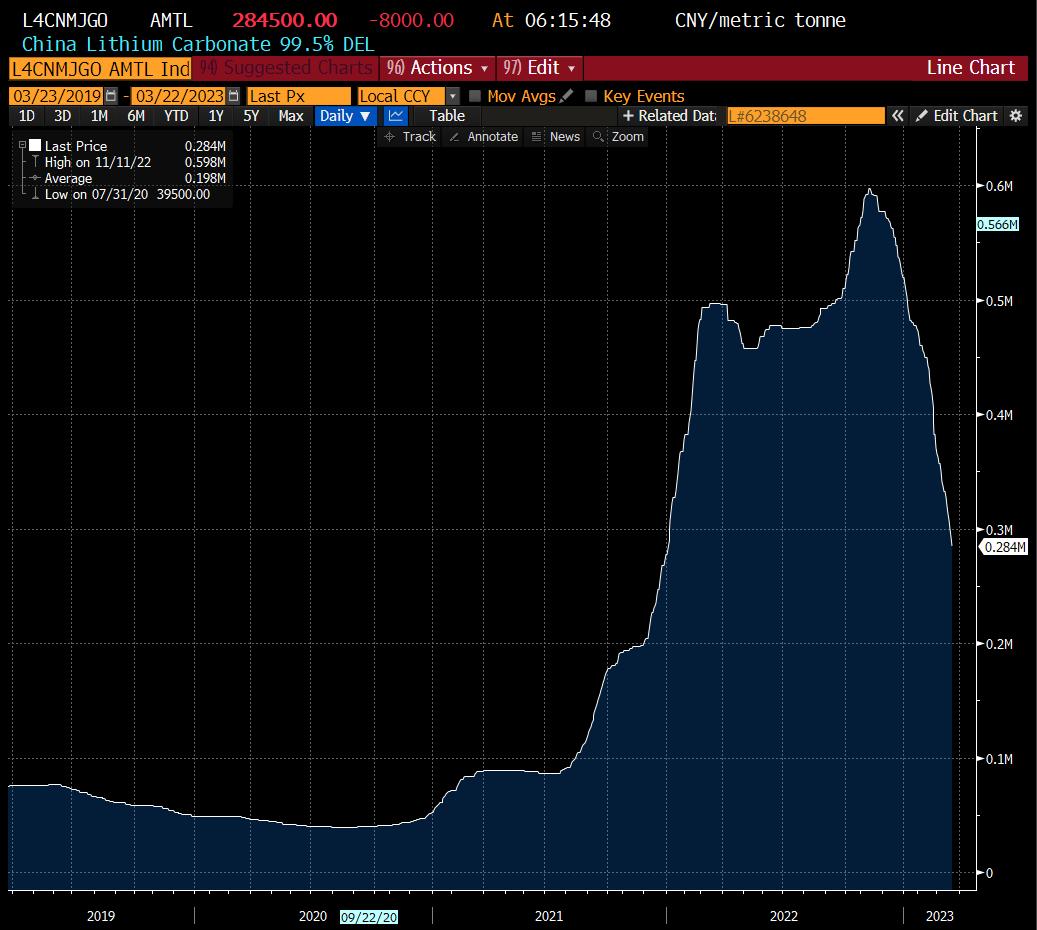Click the L4CNMJGO AMTL Ind security field
Screen dimensions: 1037x930
coord(101,69)
